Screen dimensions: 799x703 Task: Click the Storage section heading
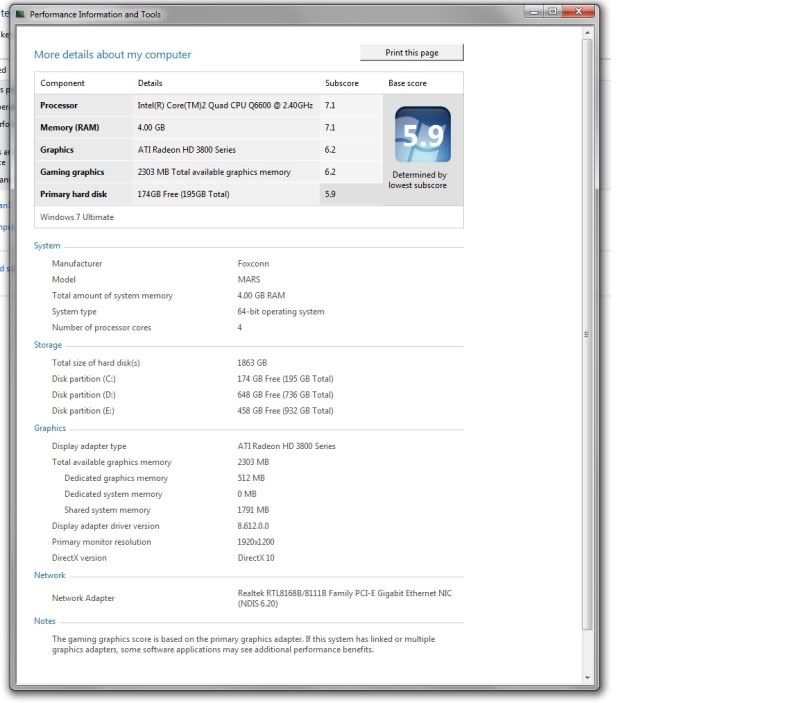48,345
